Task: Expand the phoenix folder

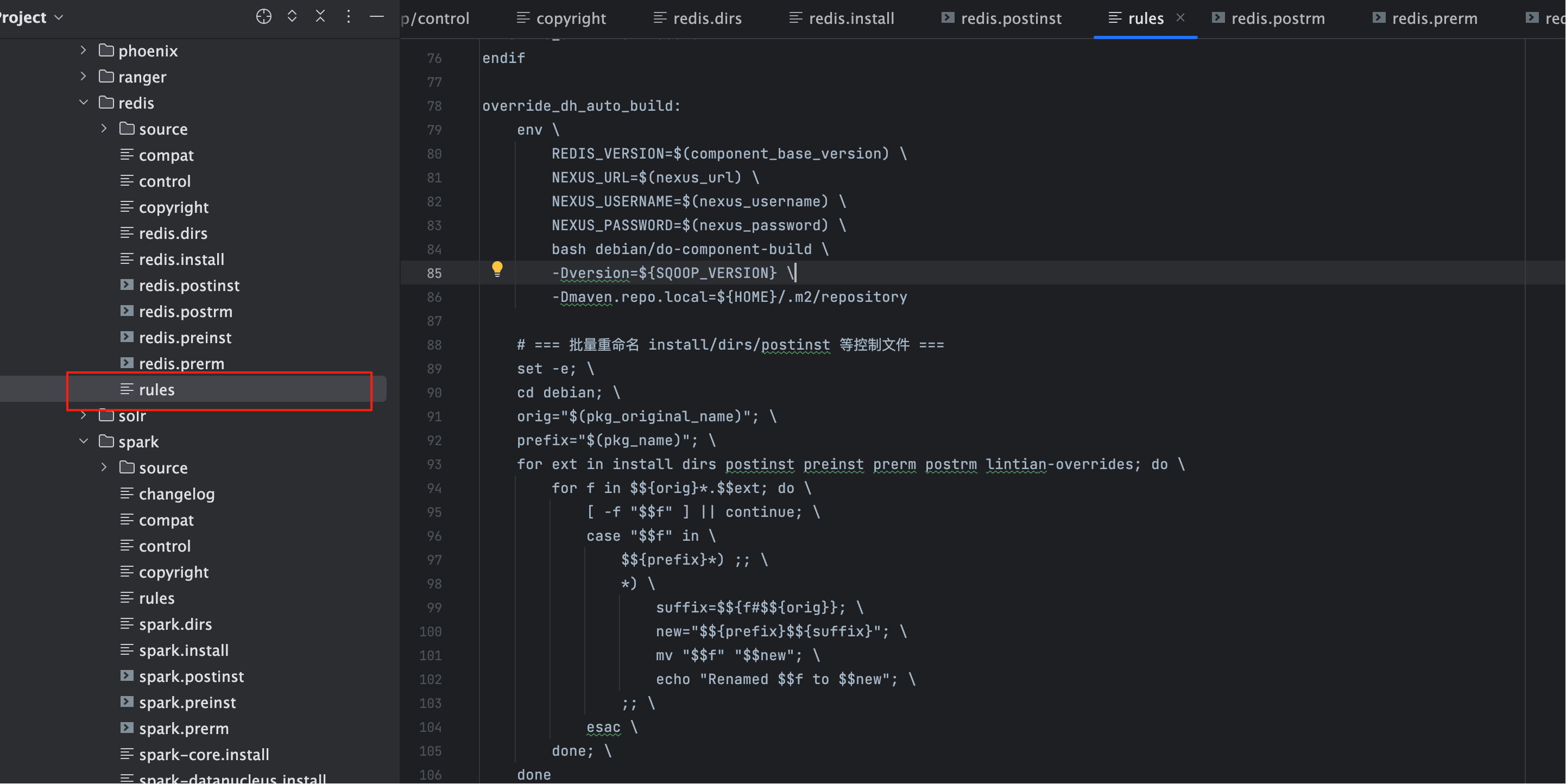Action: pos(83,50)
